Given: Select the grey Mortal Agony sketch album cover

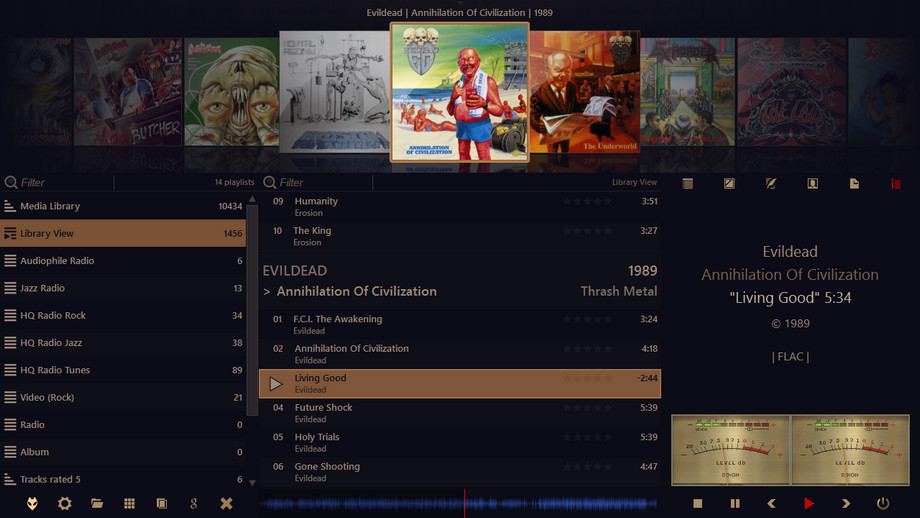Looking at the screenshot, I should pos(334,92).
